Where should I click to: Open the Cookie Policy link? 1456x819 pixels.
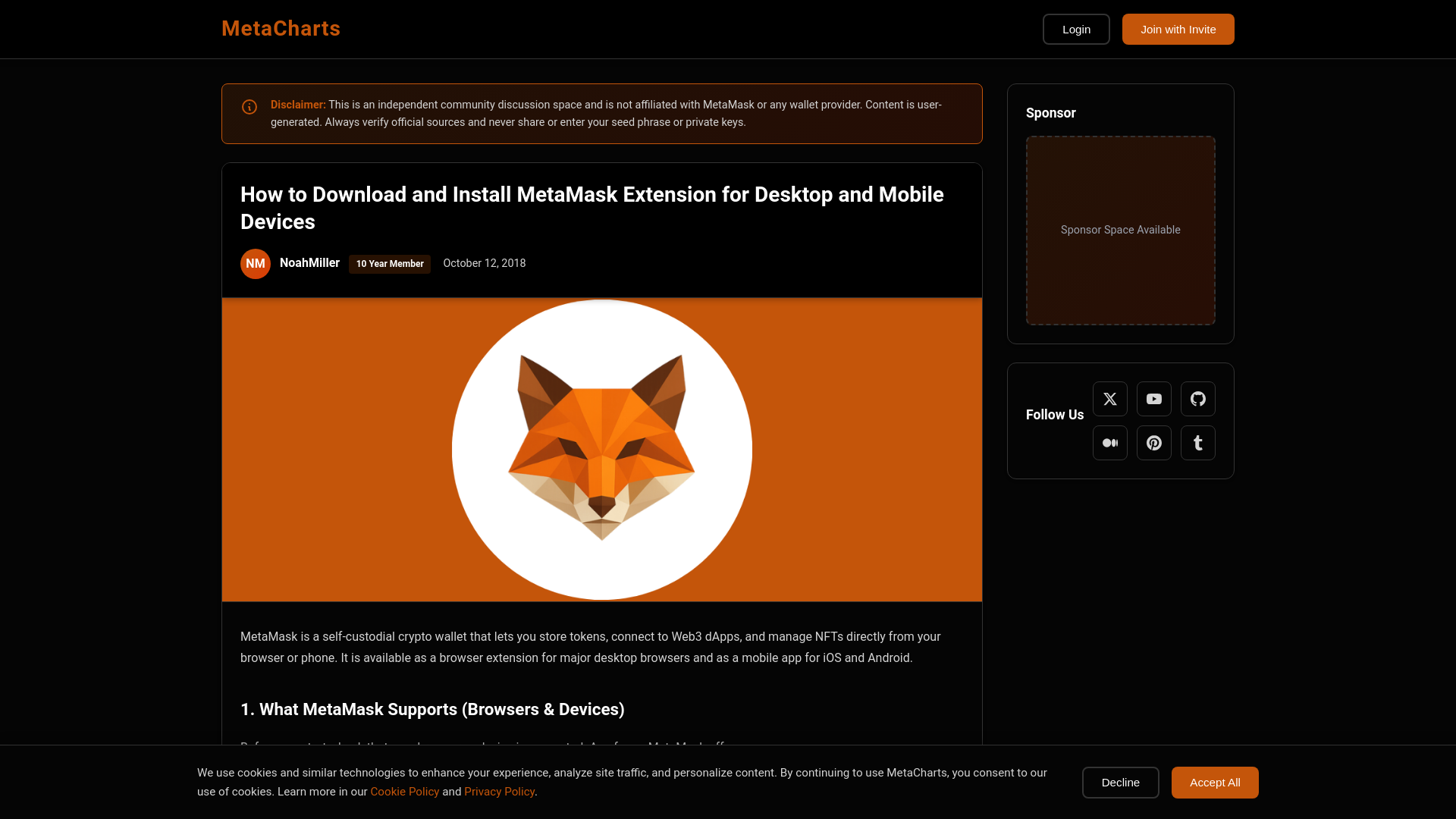pos(404,792)
